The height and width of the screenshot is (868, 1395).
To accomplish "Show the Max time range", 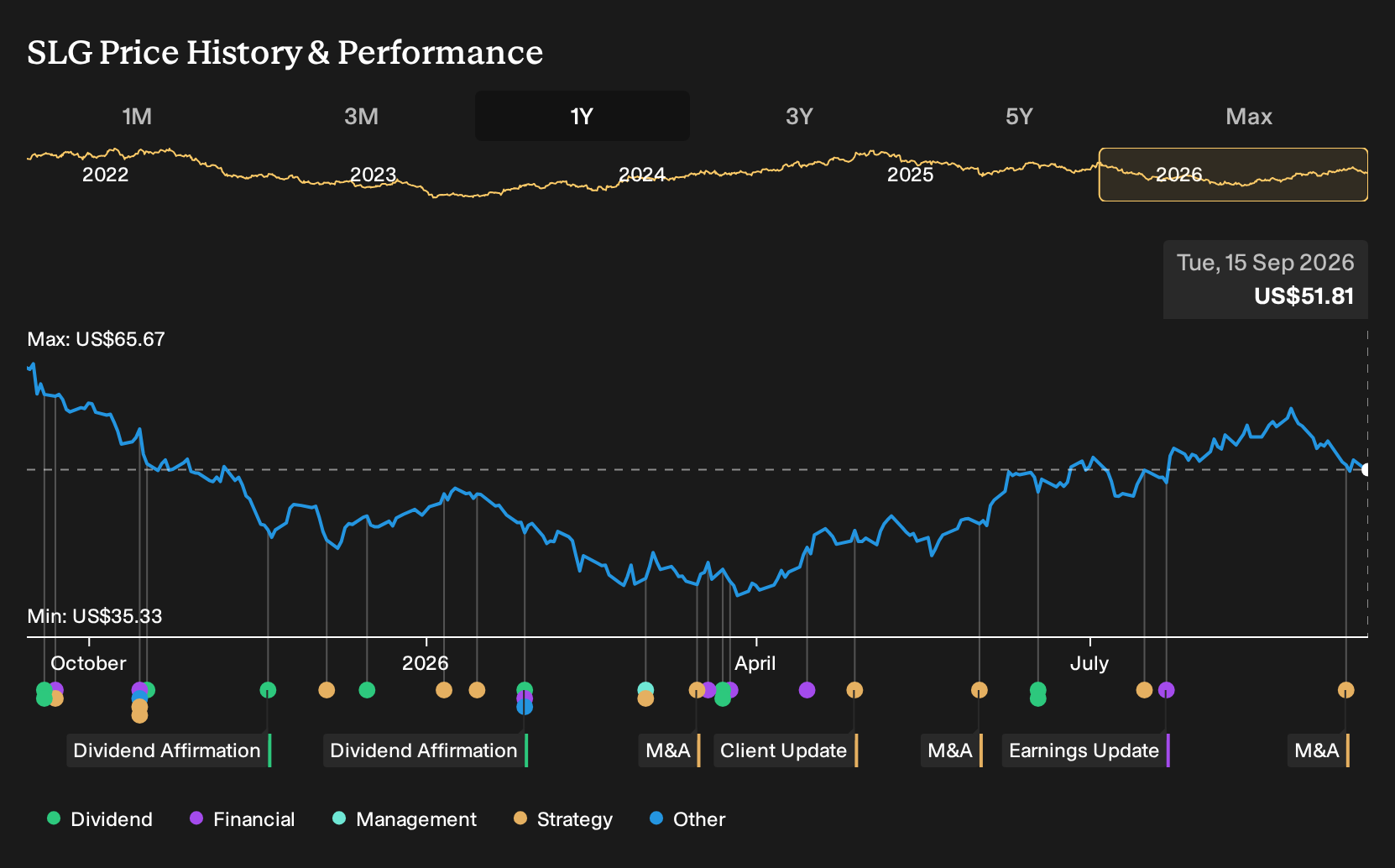I will click(x=1249, y=116).
